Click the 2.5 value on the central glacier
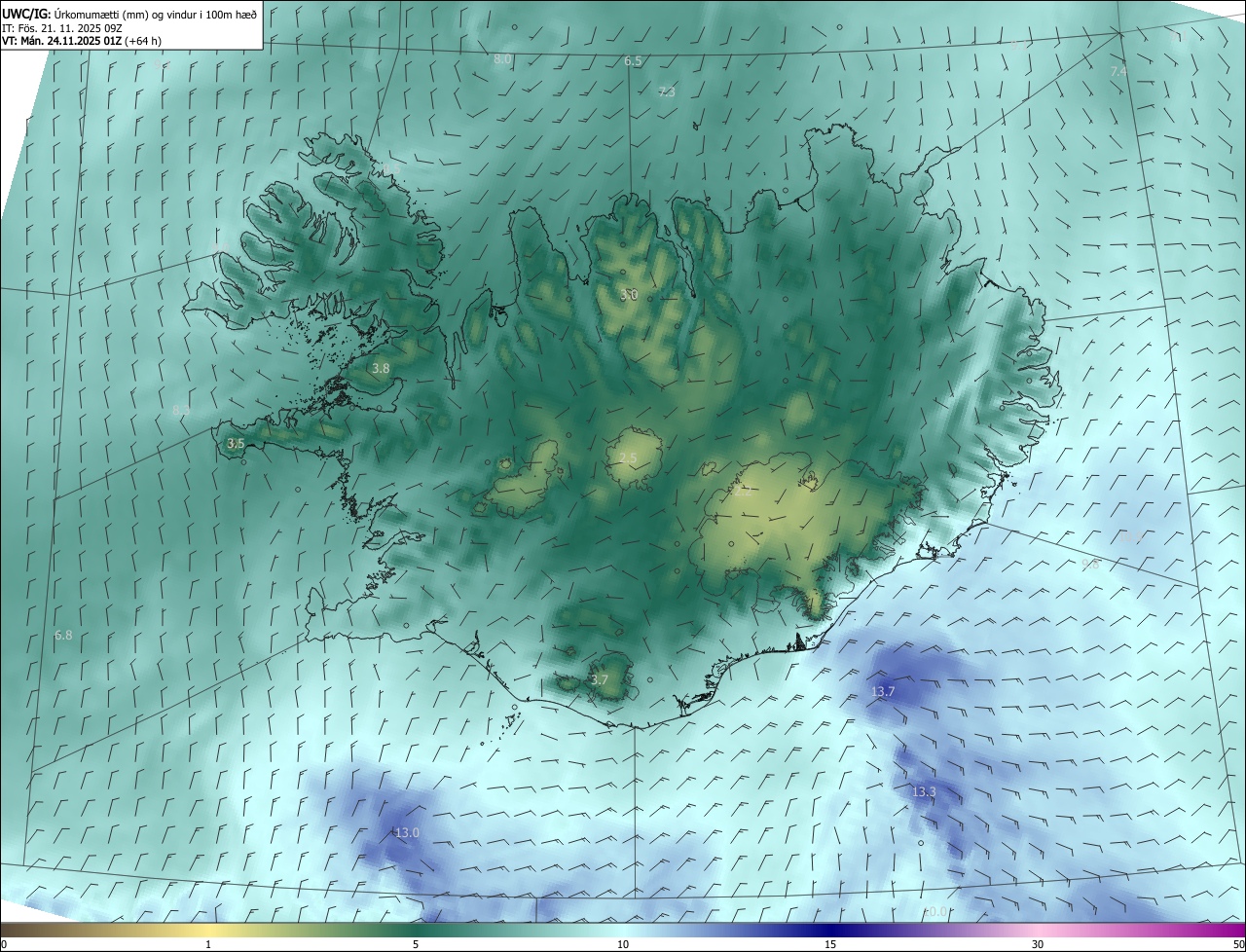This screenshot has height=952, width=1246. [628, 458]
